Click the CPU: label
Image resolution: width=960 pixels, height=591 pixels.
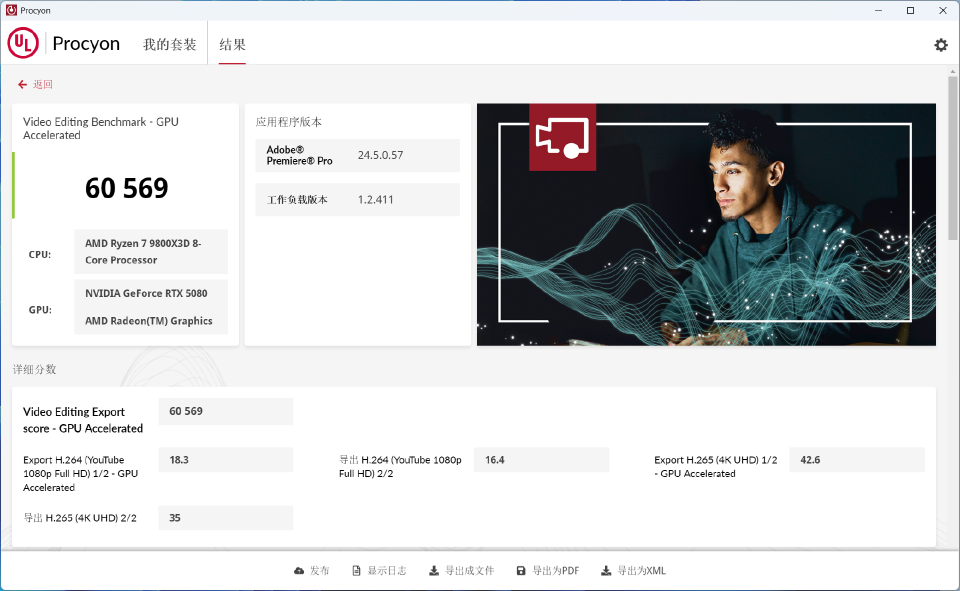[x=40, y=255]
